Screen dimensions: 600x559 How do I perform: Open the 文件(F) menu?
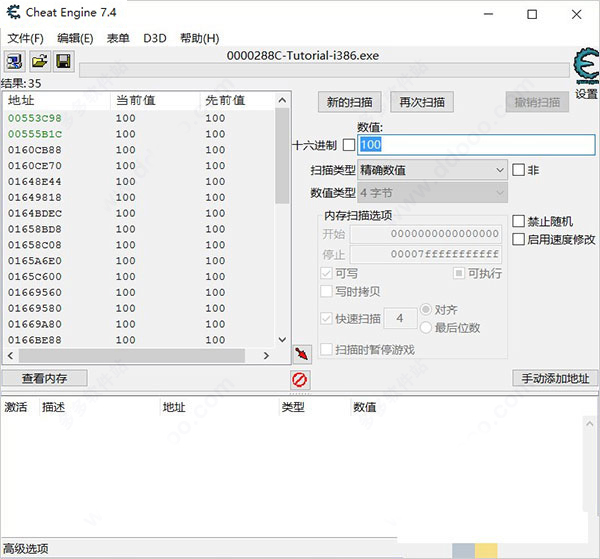26,38
